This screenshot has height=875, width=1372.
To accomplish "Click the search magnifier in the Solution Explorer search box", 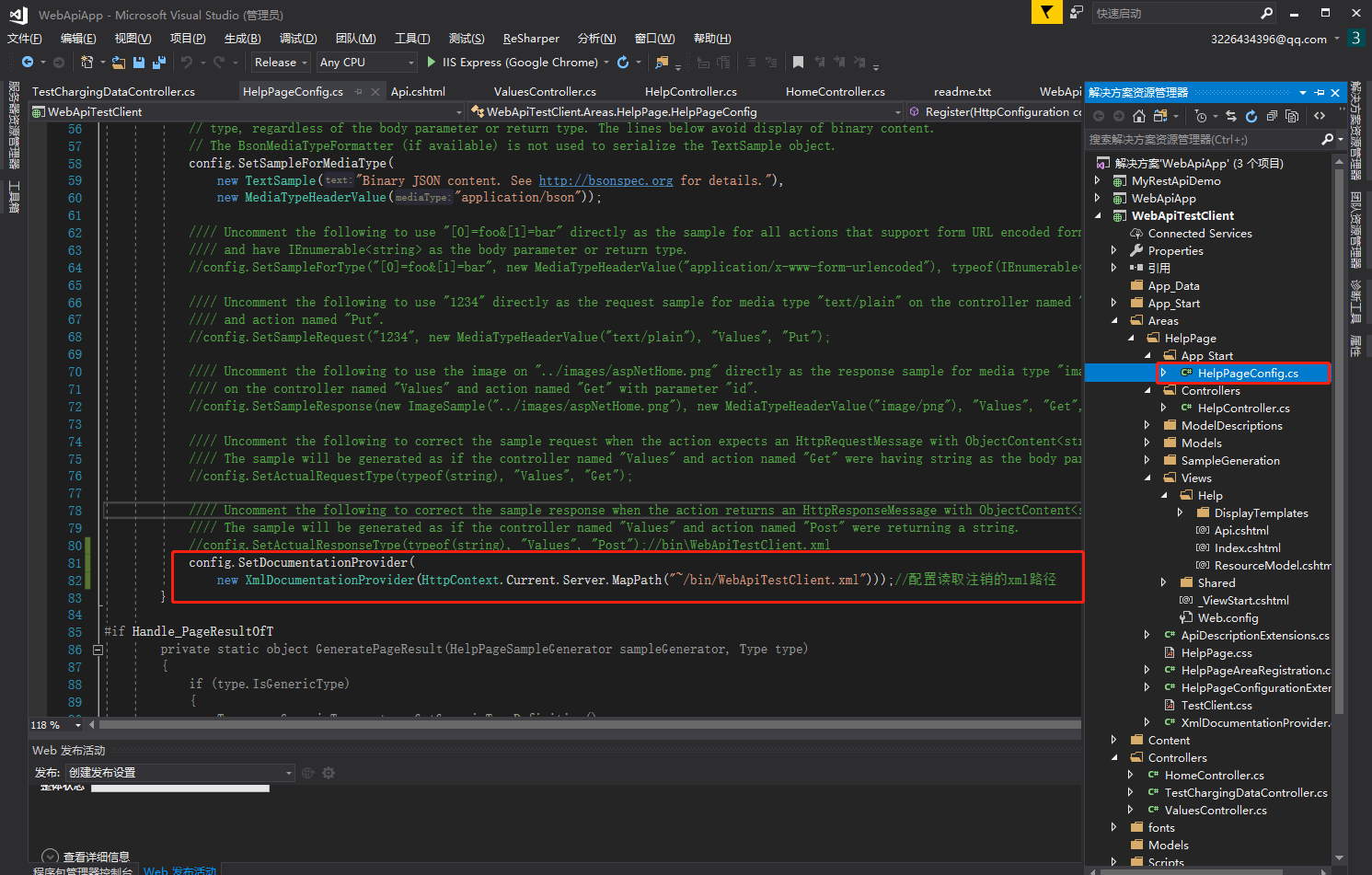I will (1327, 139).
